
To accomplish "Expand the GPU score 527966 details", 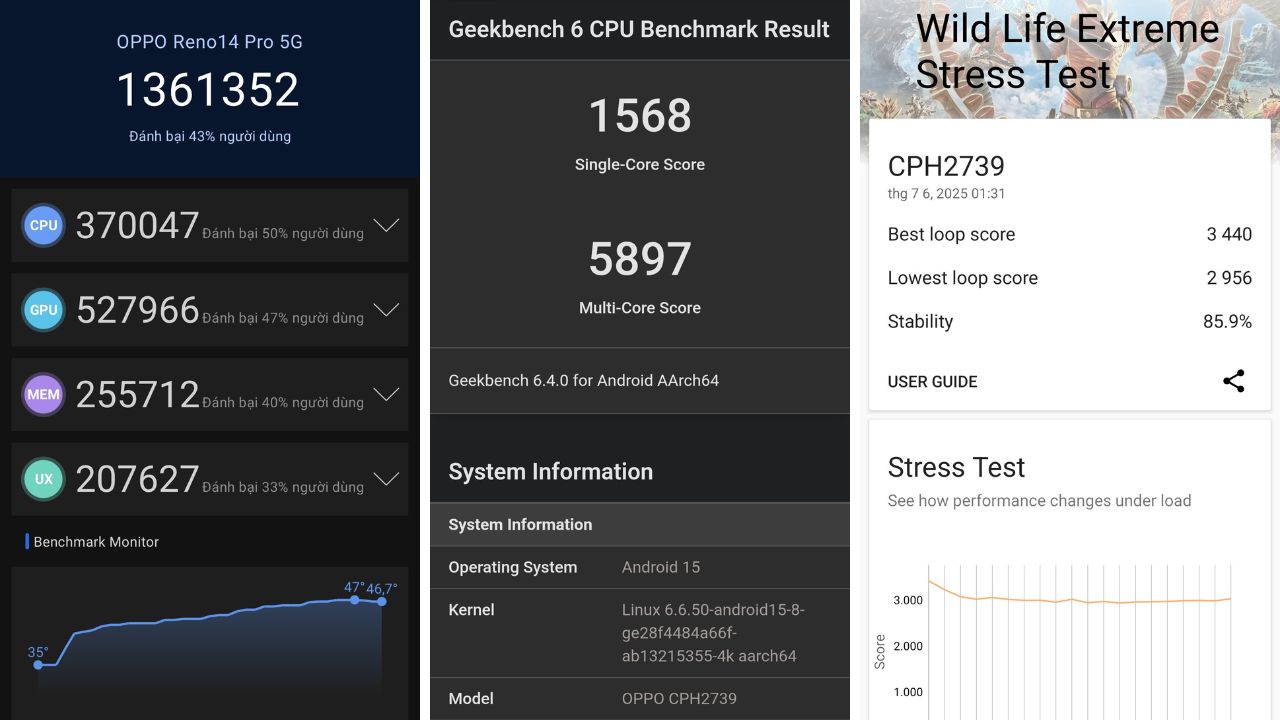I will (386, 310).
